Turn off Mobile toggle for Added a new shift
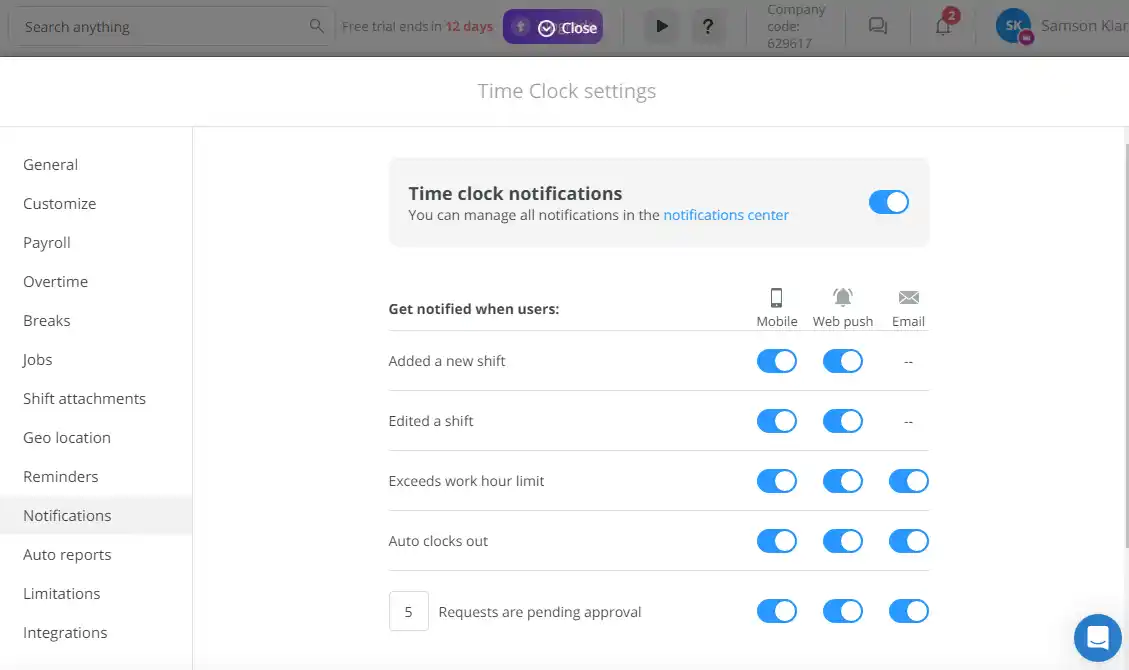The height and width of the screenshot is (670, 1129). [x=777, y=360]
